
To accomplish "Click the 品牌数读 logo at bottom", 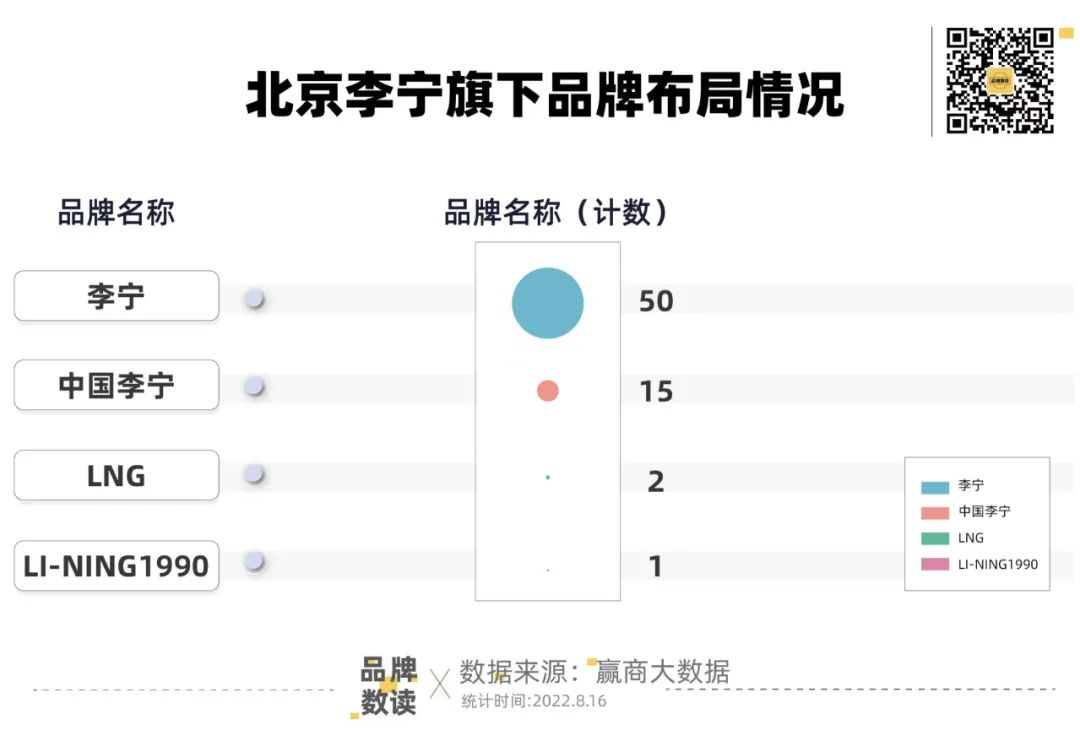I will click(388, 686).
